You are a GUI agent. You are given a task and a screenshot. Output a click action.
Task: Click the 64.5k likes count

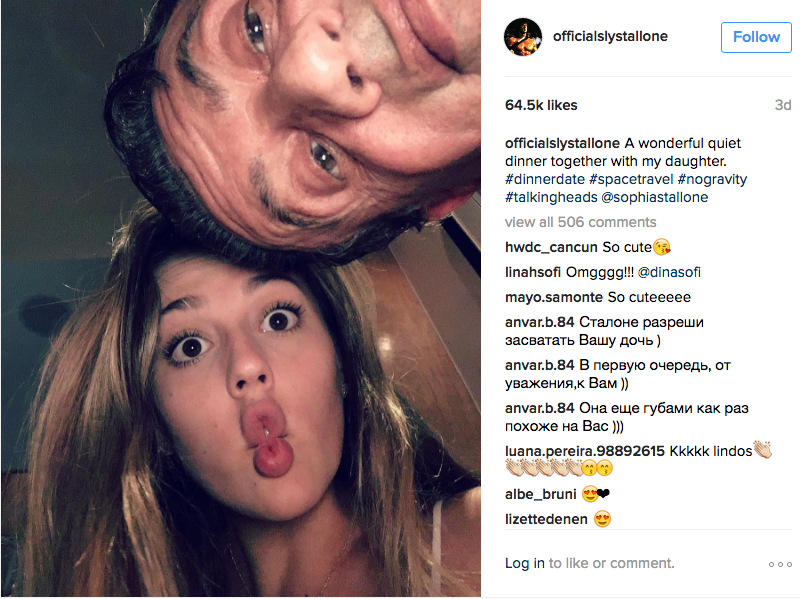541,105
